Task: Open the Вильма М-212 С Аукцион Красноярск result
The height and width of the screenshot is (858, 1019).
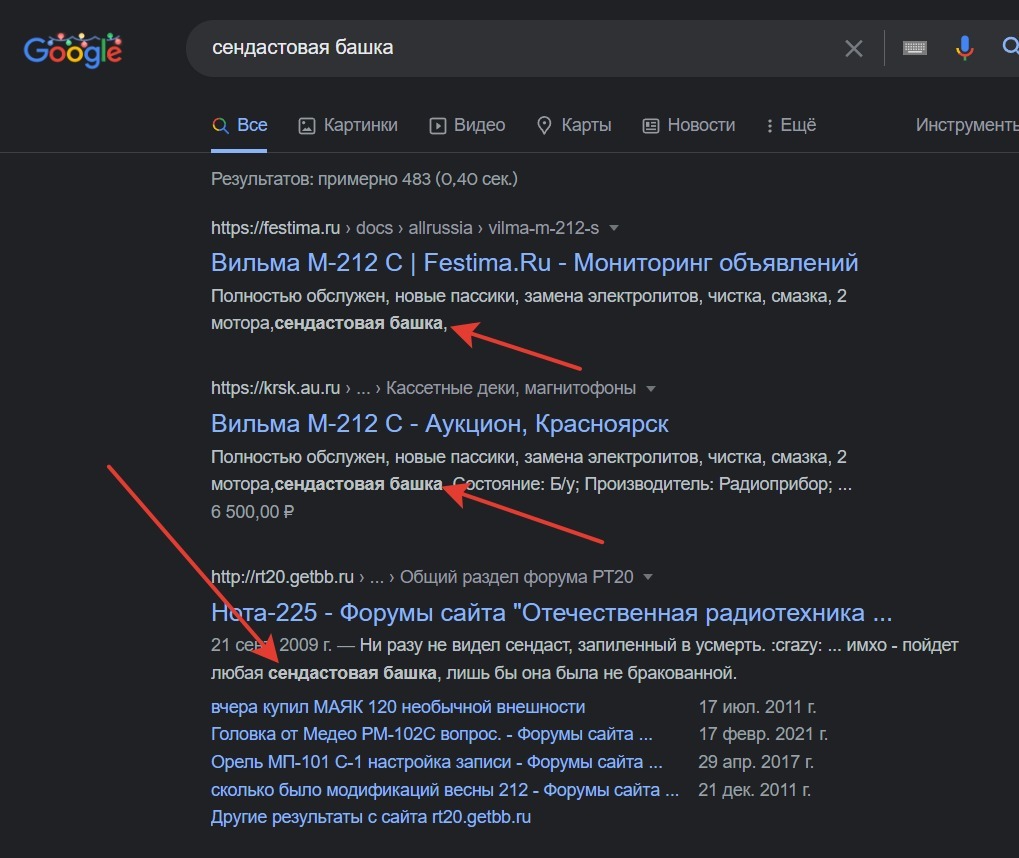Action: coord(439,423)
